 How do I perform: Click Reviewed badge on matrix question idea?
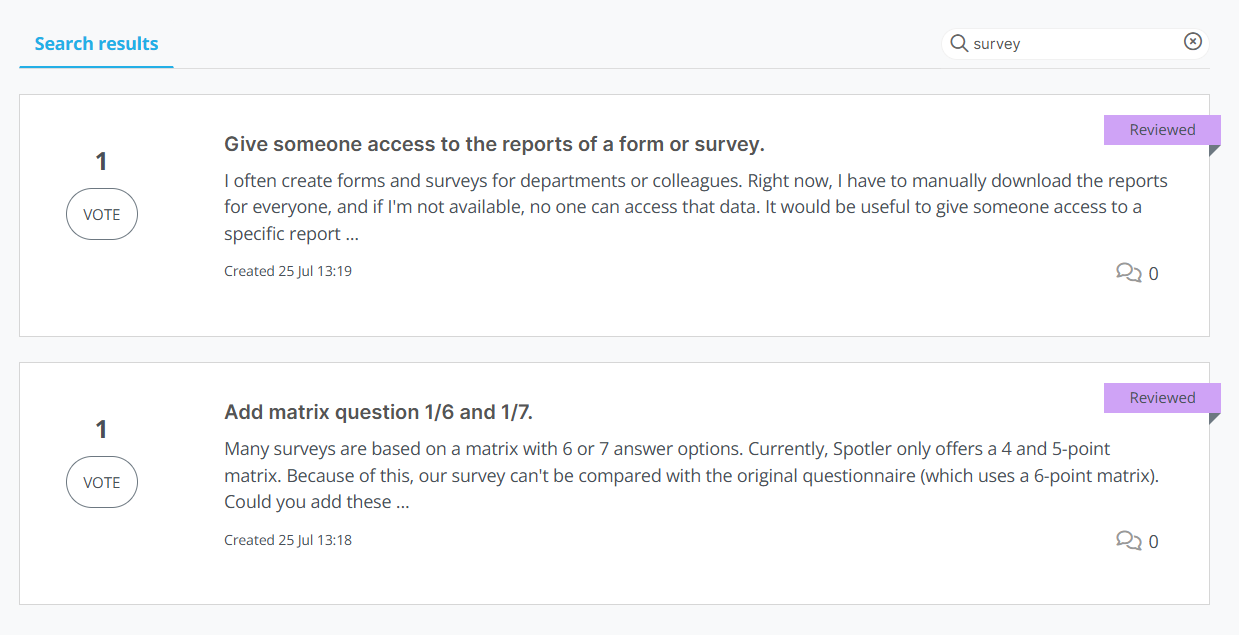click(1162, 398)
